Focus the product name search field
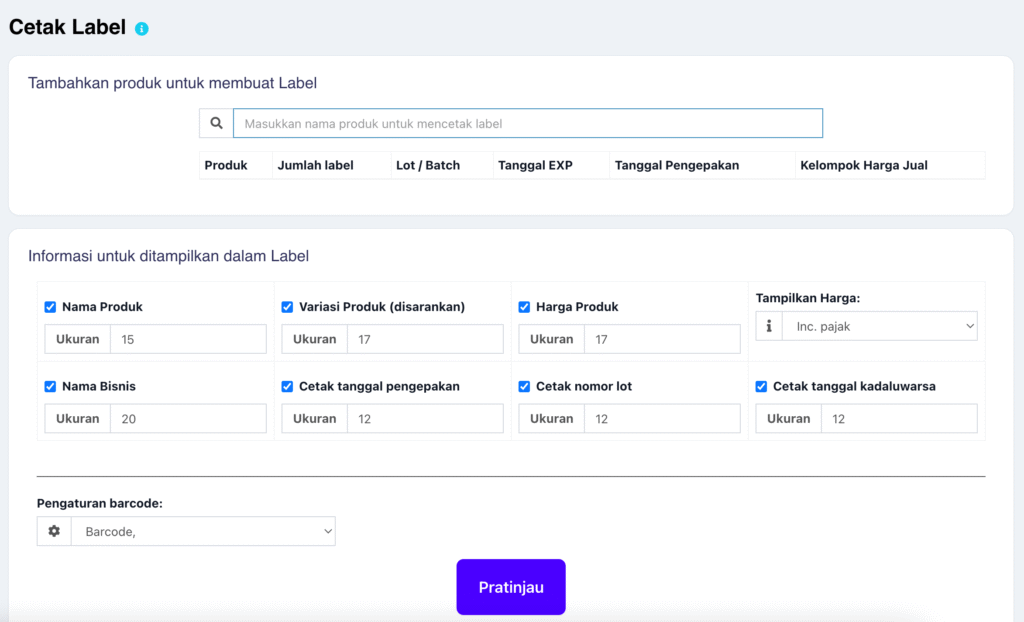 (527, 124)
